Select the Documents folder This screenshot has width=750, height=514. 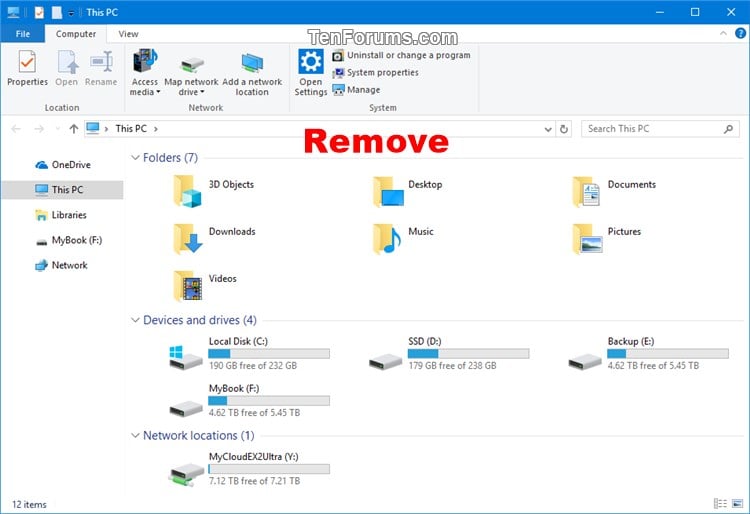click(614, 191)
